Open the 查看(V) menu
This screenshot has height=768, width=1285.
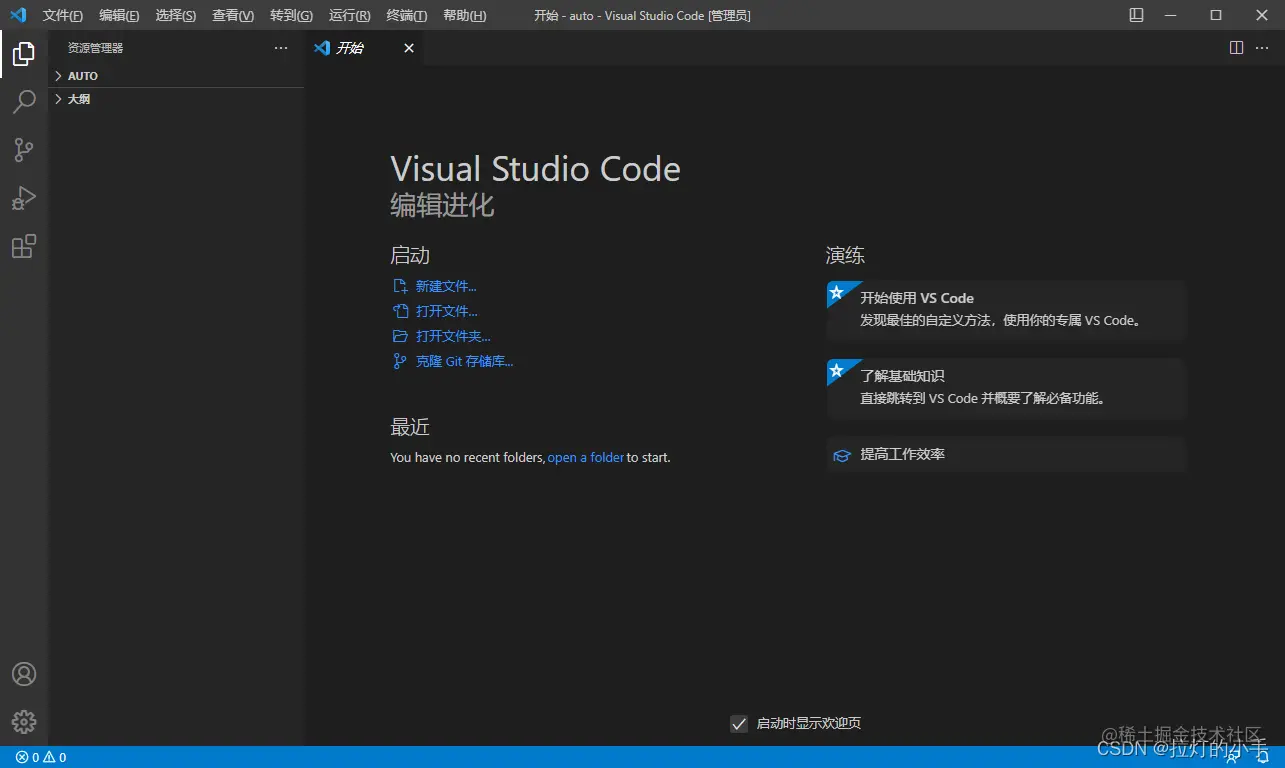233,15
